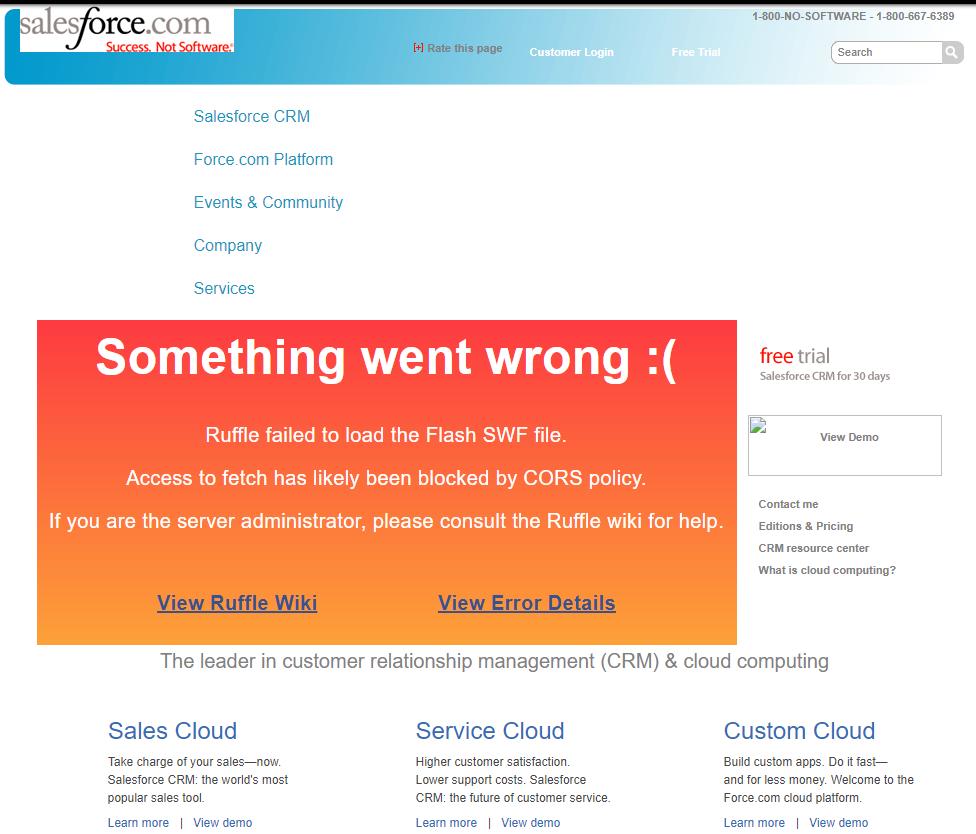Screen dimensions: 976x834
Task: Open the View Ruffle Wiki link
Action: click(x=237, y=602)
